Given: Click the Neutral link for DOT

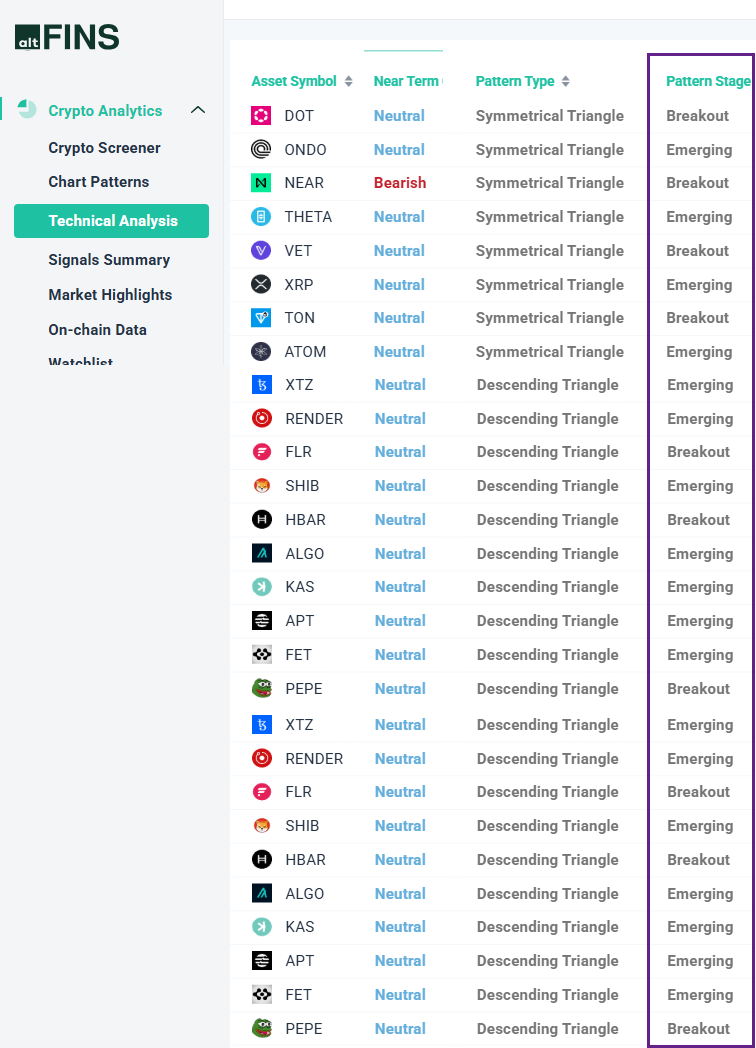Looking at the screenshot, I should [x=399, y=116].
